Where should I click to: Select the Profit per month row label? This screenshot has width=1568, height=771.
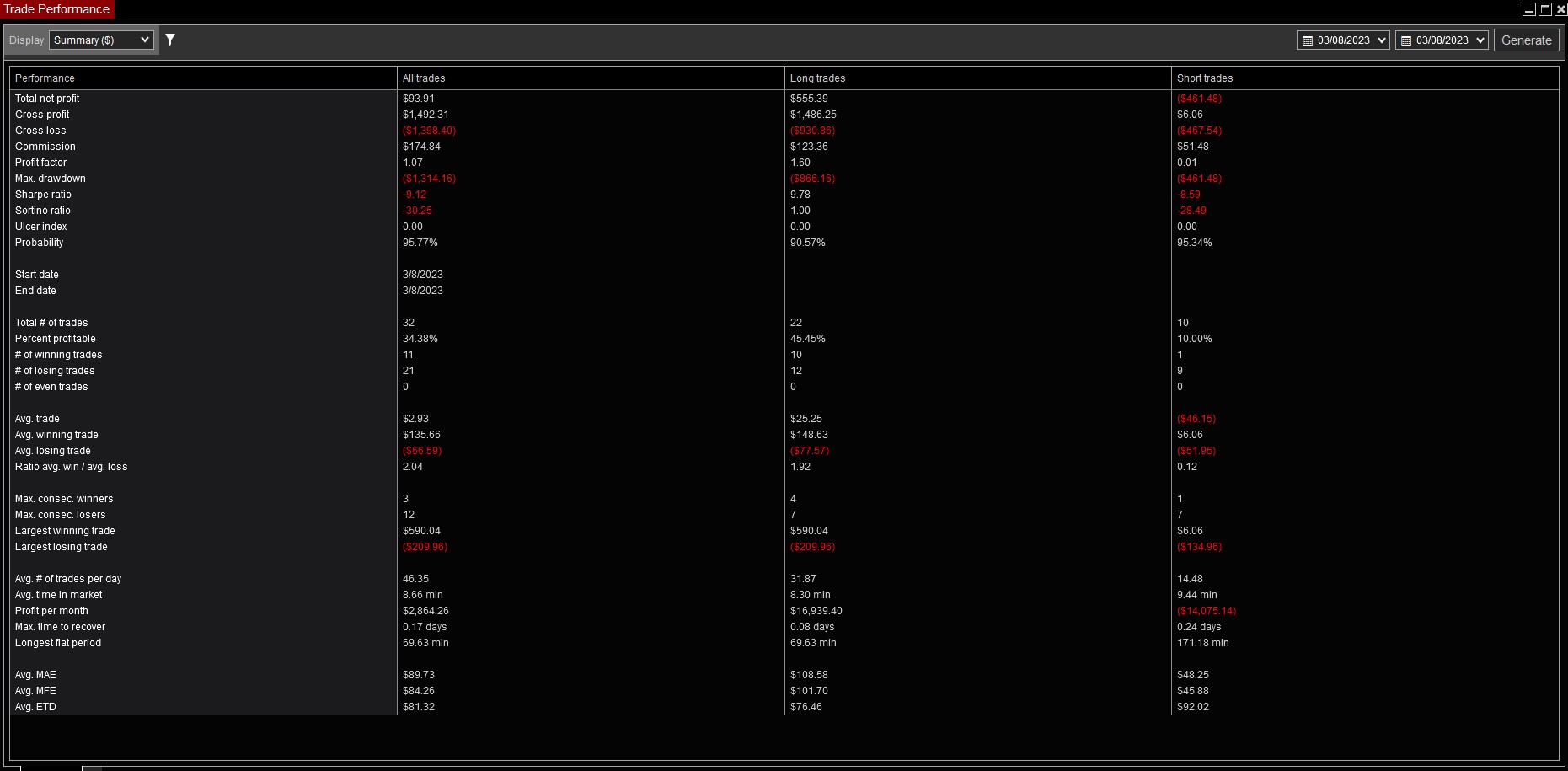tap(51, 611)
